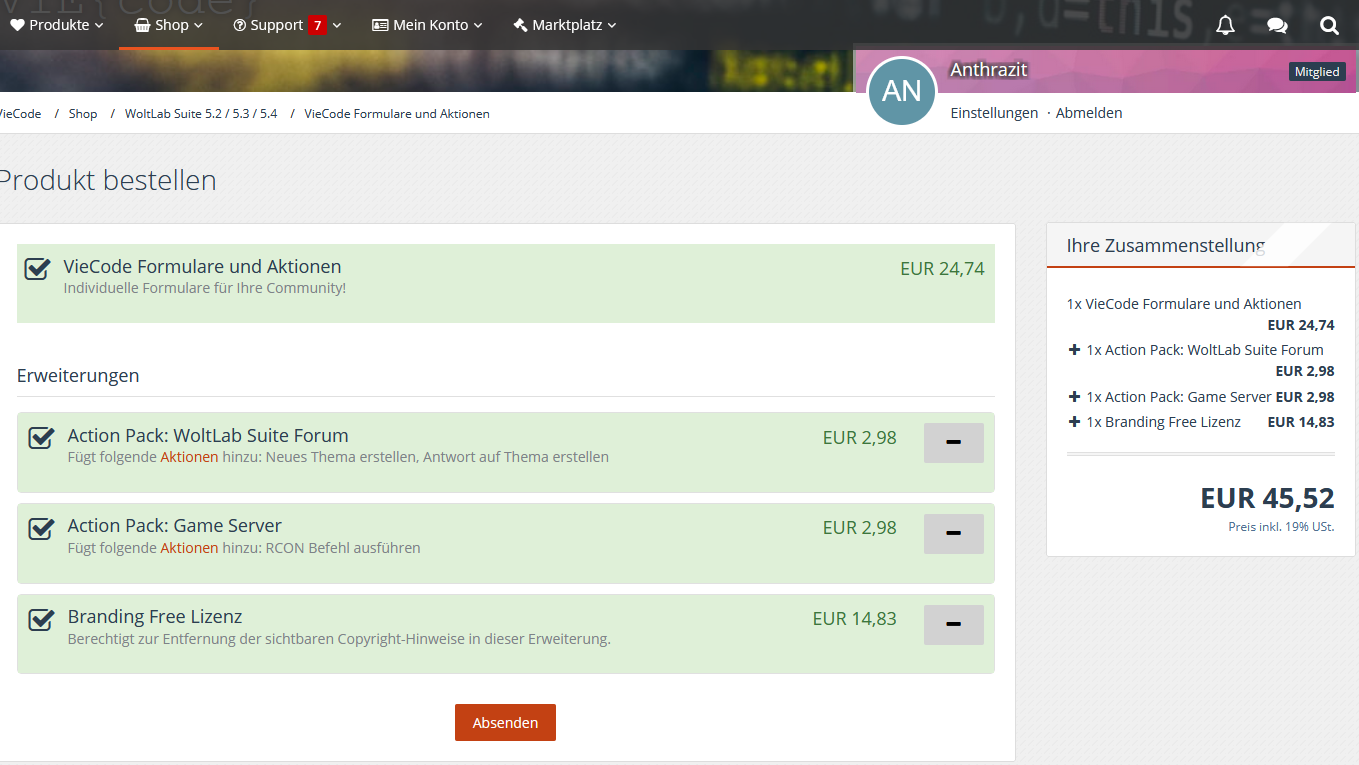
Task: Expand the Marktplatz dropdown menu
Action: (x=564, y=25)
